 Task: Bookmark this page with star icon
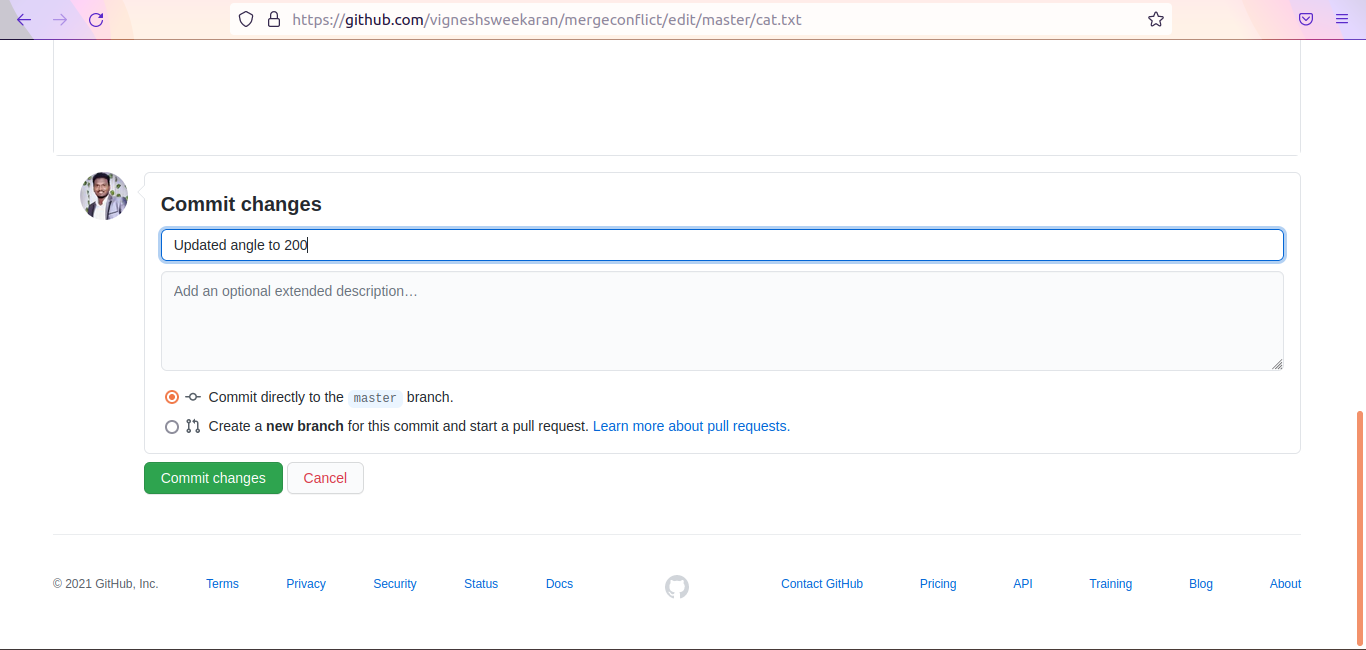pyautogui.click(x=1156, y=19)
